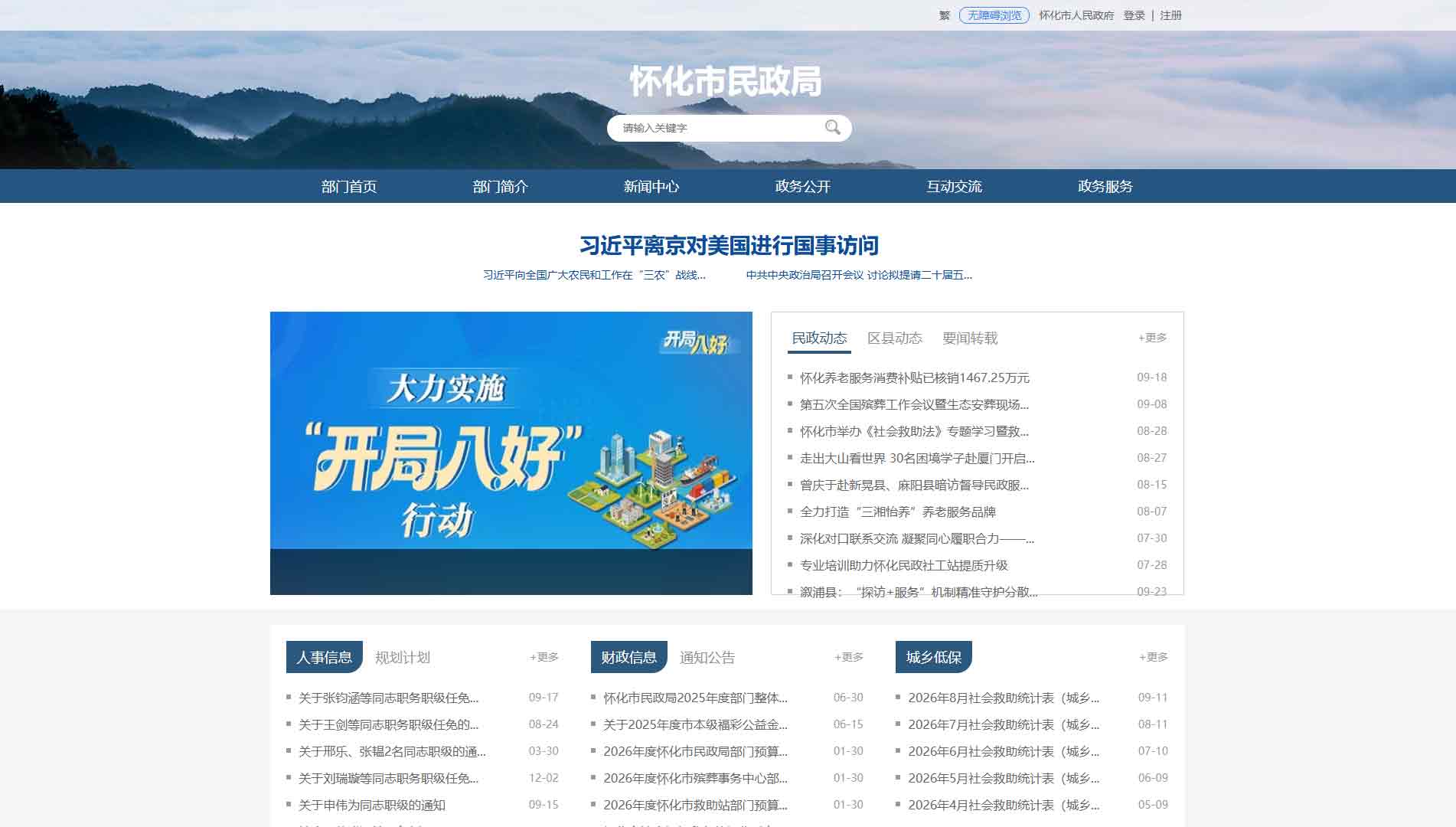
Task: Select the 民政动态 tab
Action: (x=819, y=338)
